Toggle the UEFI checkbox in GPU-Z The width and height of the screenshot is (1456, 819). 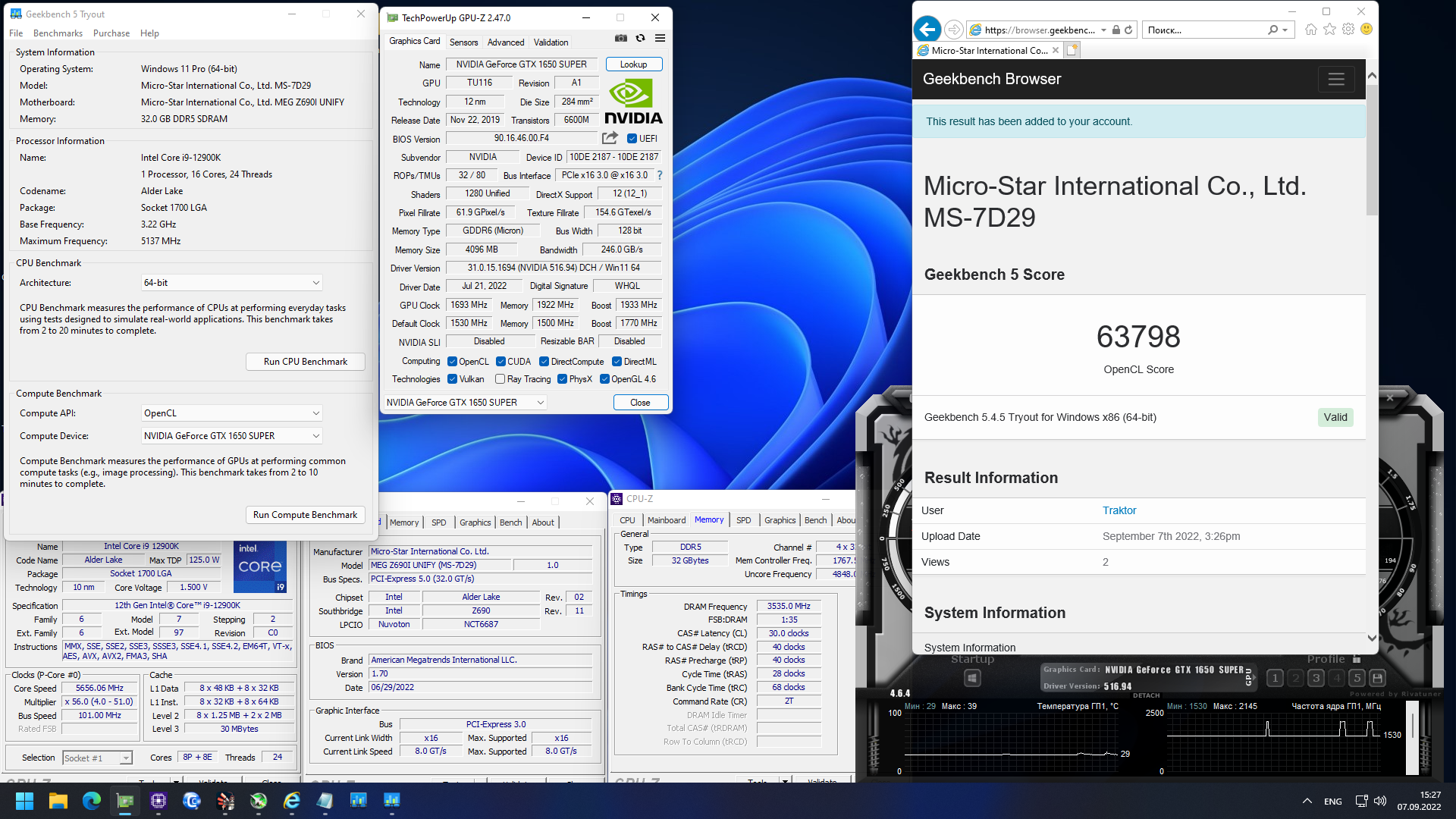point(632,139)
